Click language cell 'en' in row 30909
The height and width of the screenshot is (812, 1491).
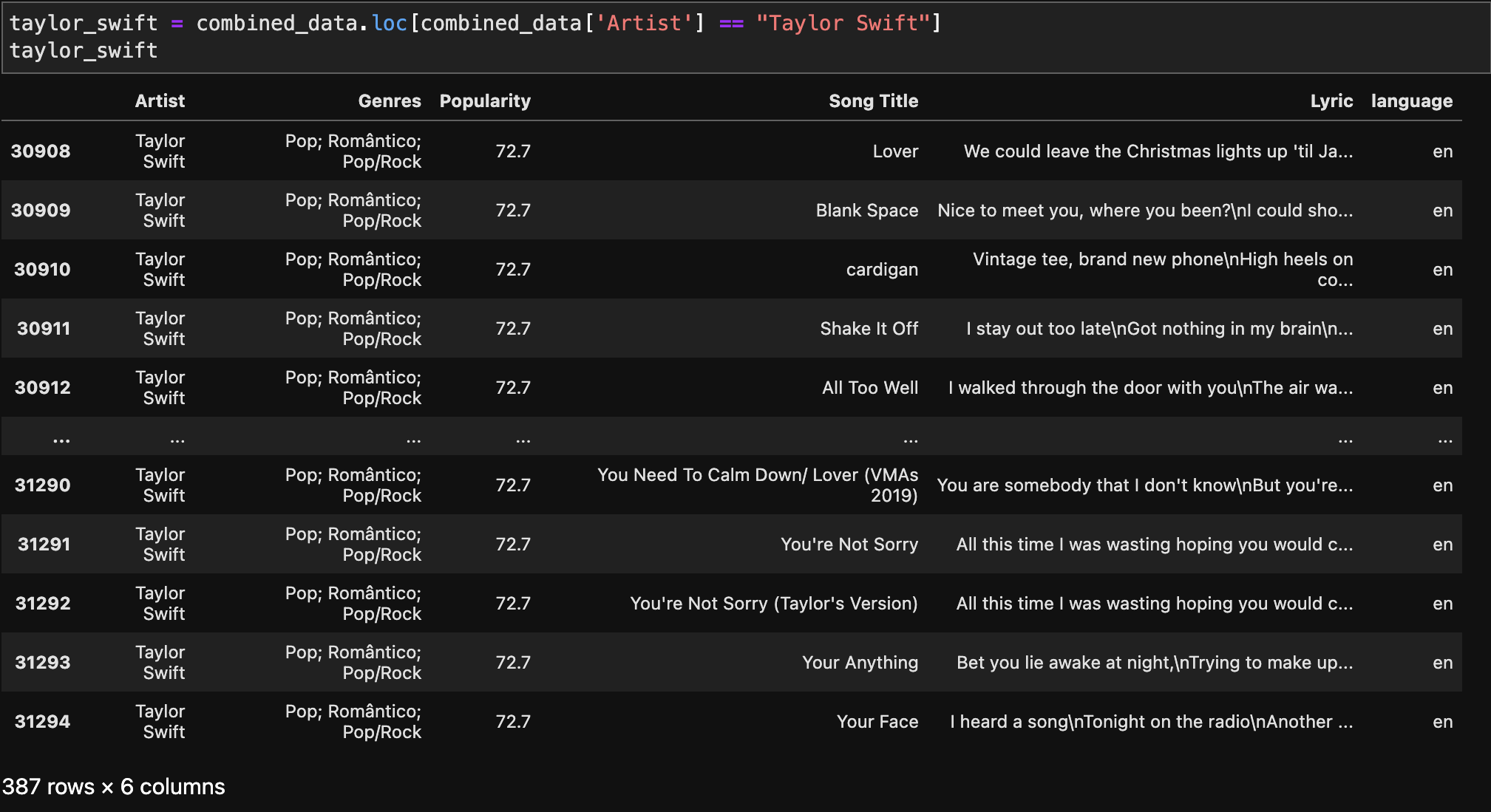pyautogui.click(x=1442, y=211)
